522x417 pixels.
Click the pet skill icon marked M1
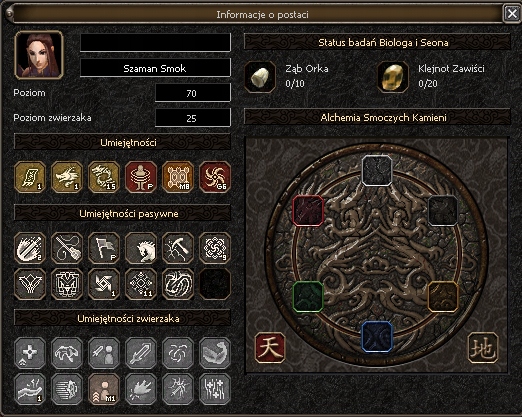104,389
